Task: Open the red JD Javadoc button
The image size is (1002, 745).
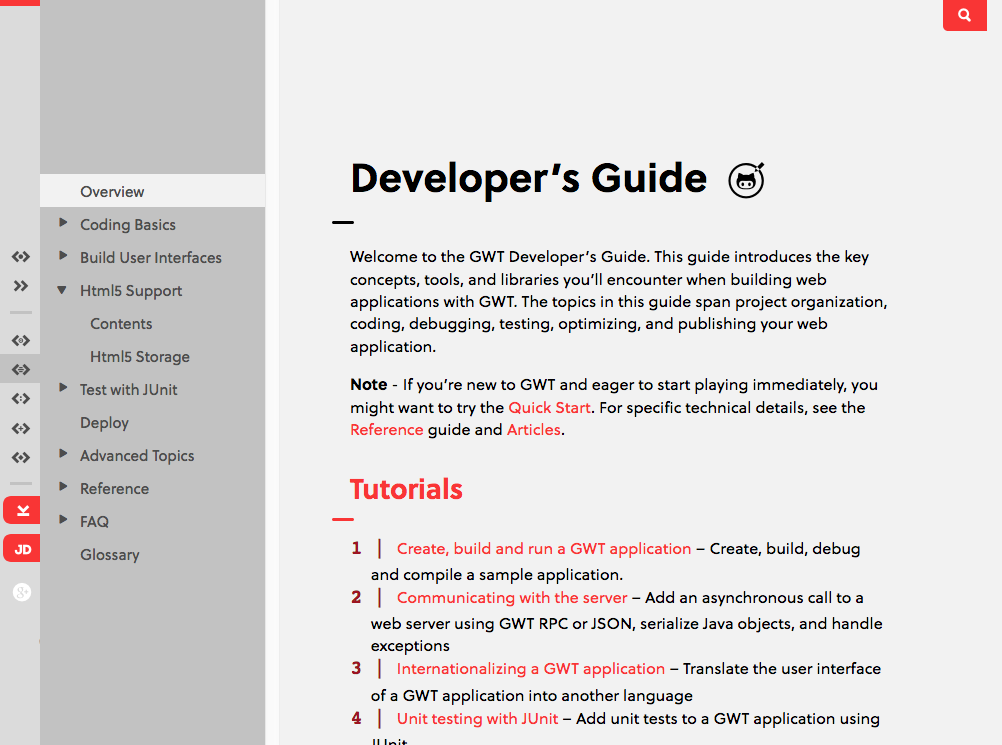Action: click(22, 549)
